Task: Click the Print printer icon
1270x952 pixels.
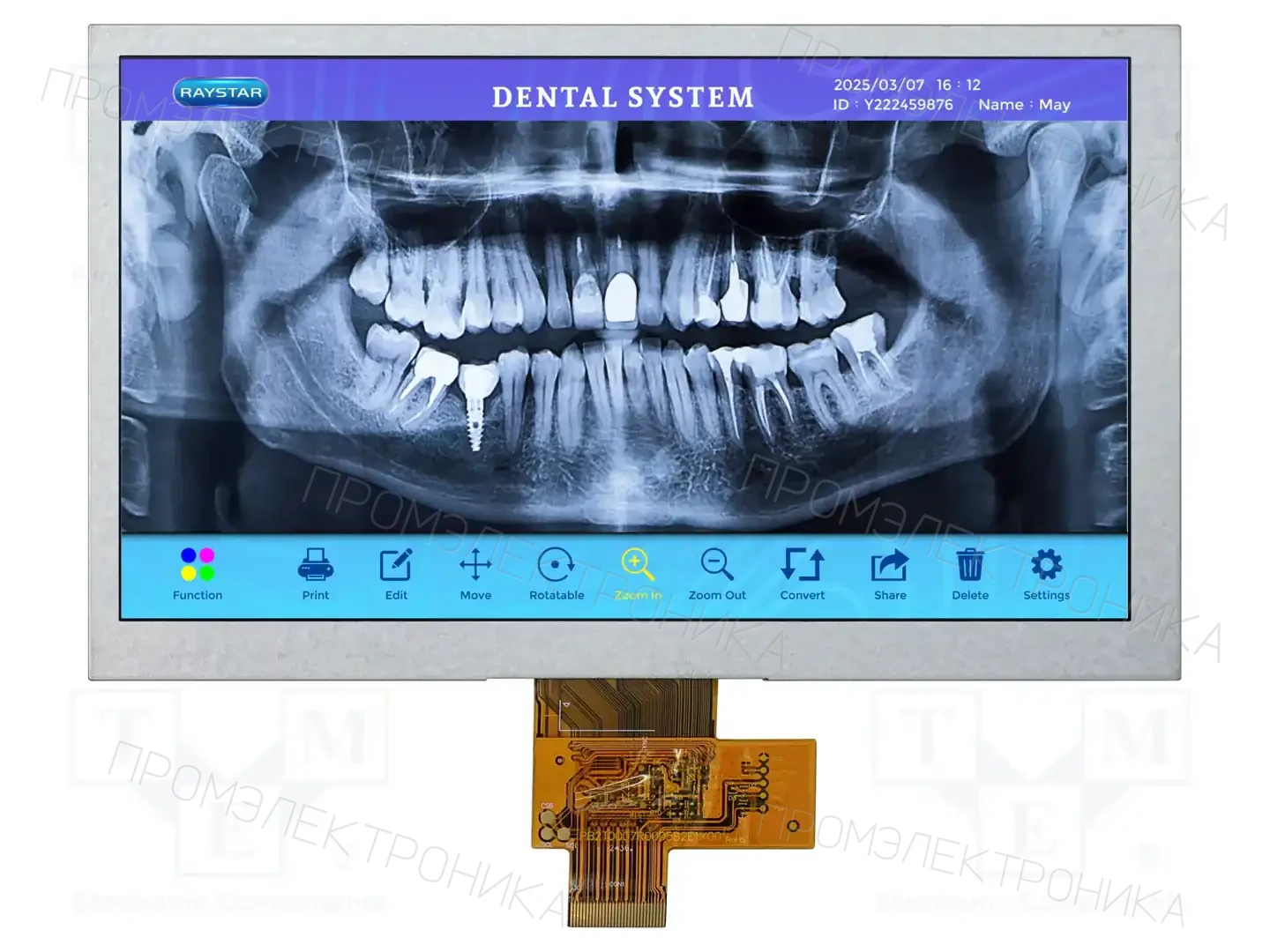Action: coord(316,565)
